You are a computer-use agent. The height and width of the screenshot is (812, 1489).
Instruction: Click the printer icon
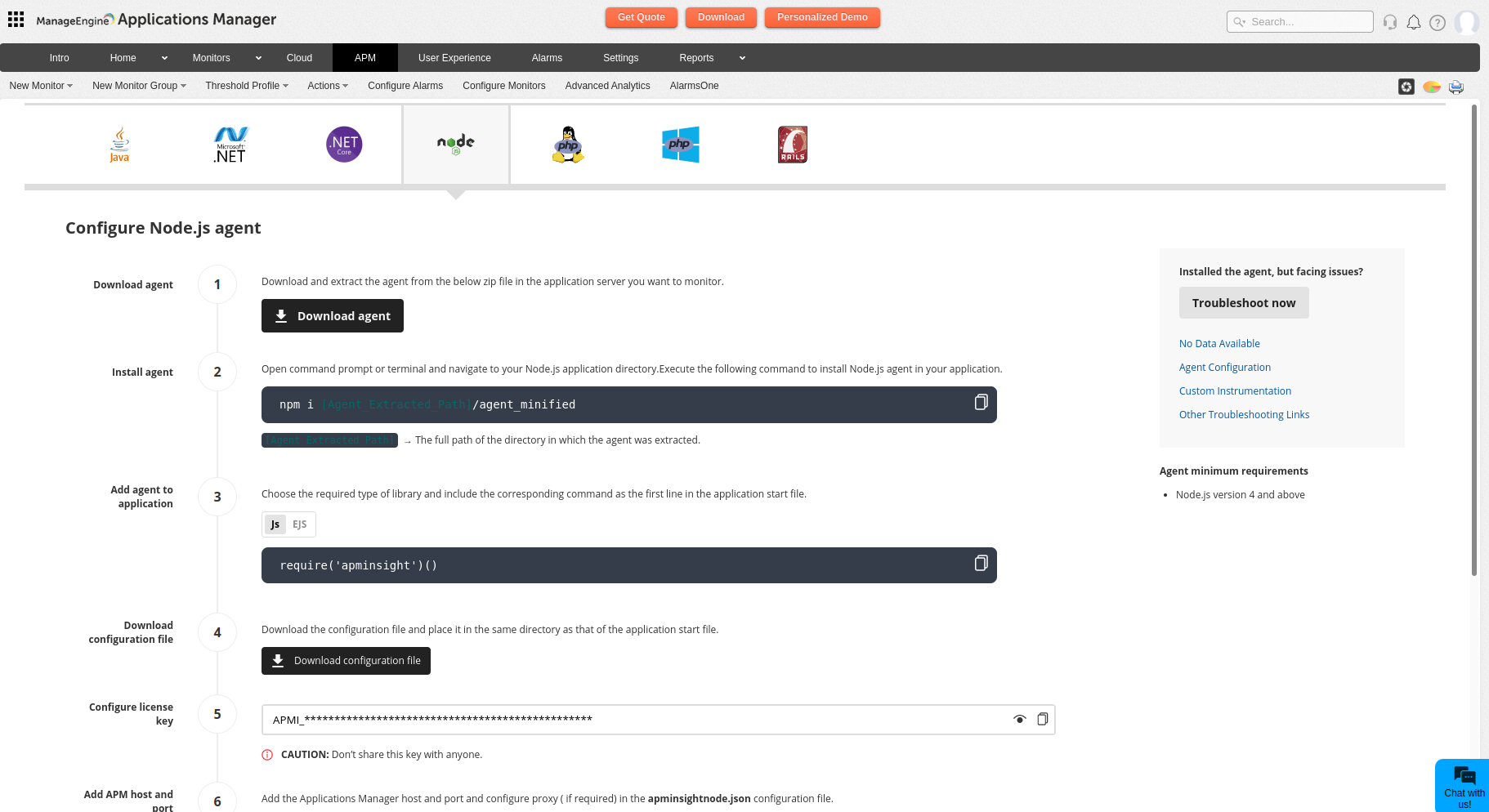coord(1456,87)
